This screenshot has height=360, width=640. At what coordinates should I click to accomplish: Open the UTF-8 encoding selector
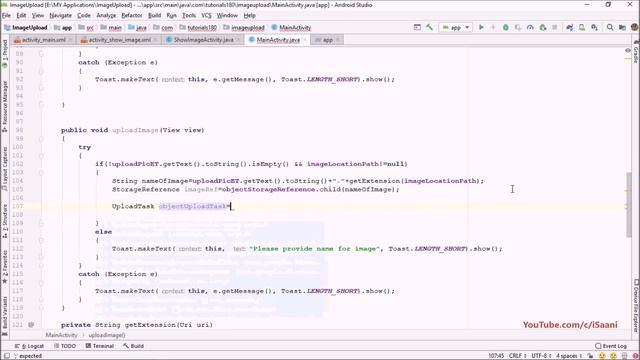tap(542, 356)
